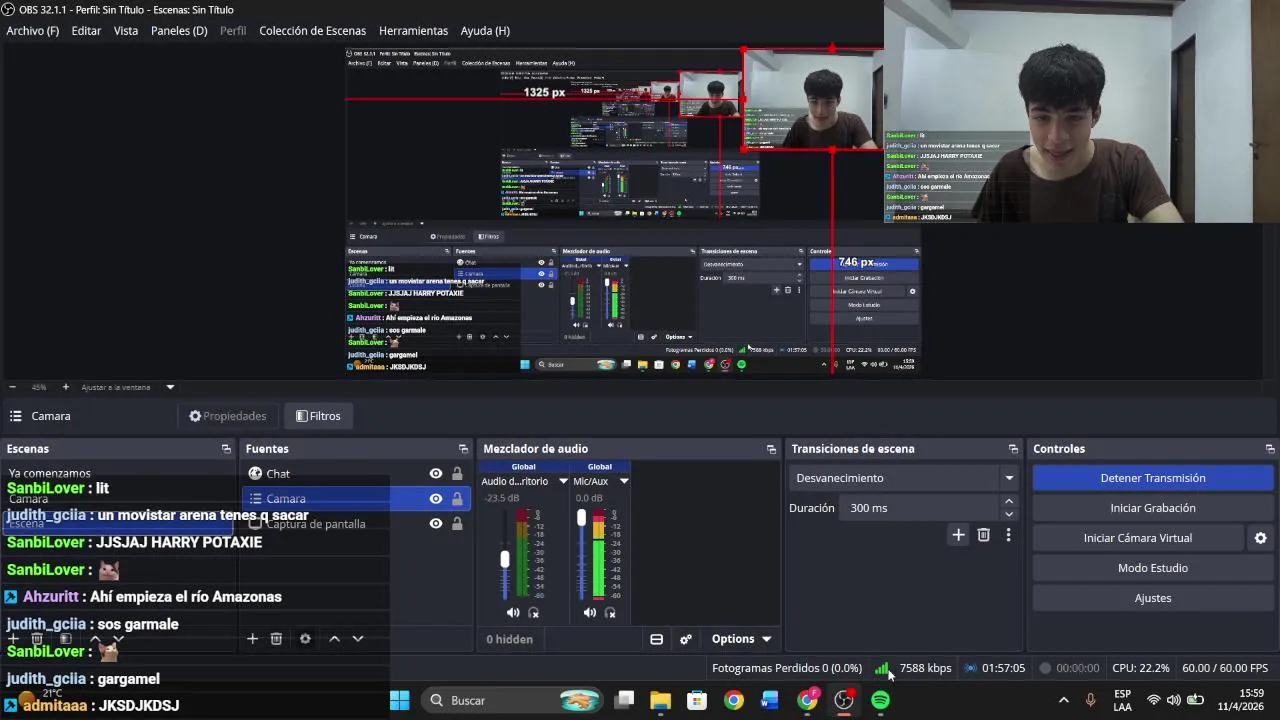Open File Explorer from the taskbar

[660, 700]
